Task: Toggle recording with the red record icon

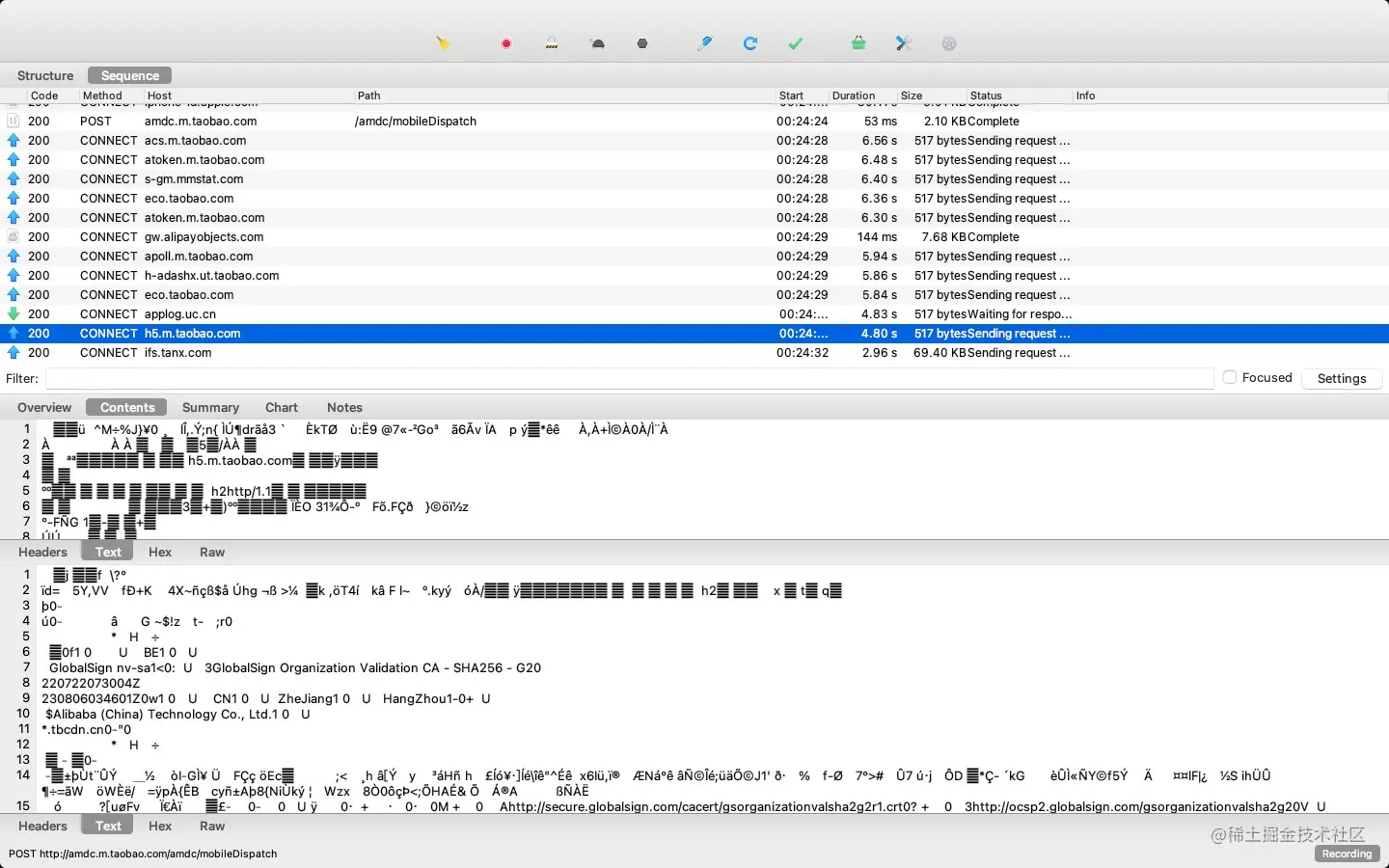Action: [x=506, y=43]
